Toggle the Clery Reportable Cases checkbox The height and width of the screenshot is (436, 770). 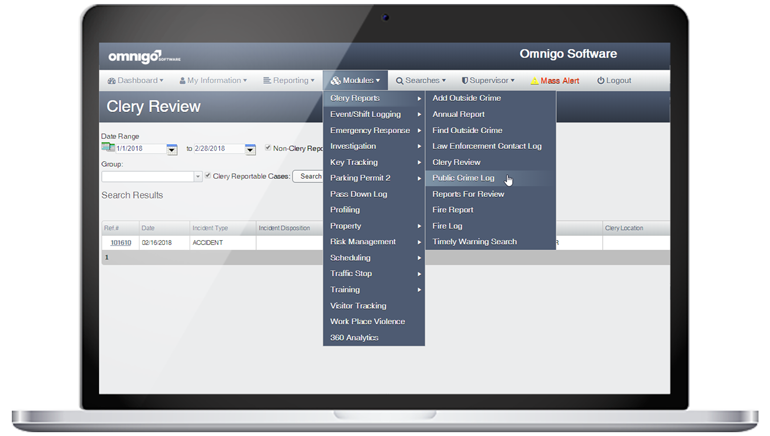tap(208, 175)
